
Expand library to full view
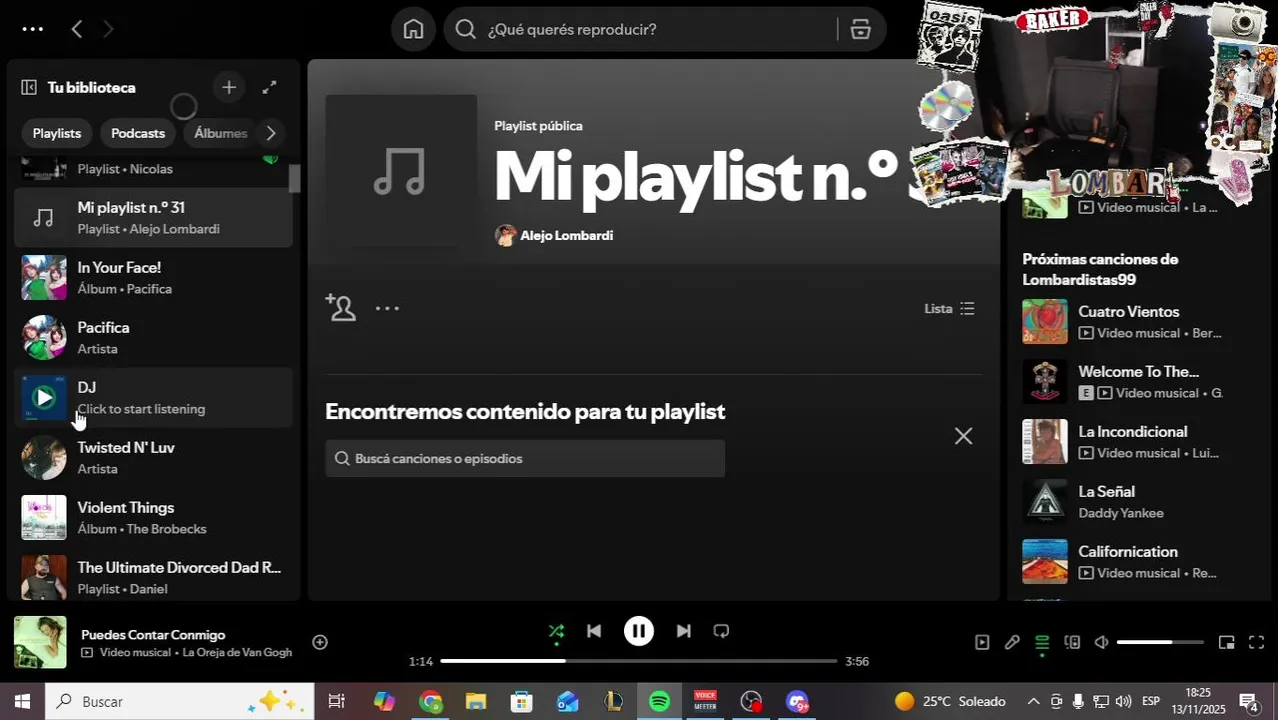(x=269, y=88)
